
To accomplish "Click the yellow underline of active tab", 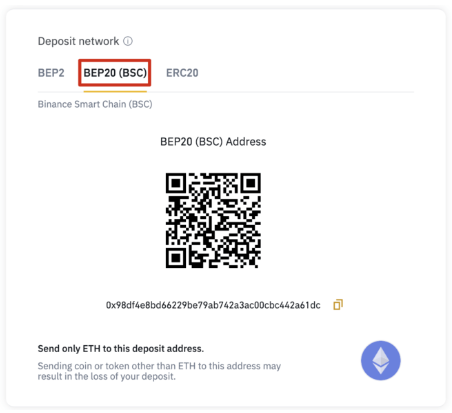I will (x=115, y=91).
